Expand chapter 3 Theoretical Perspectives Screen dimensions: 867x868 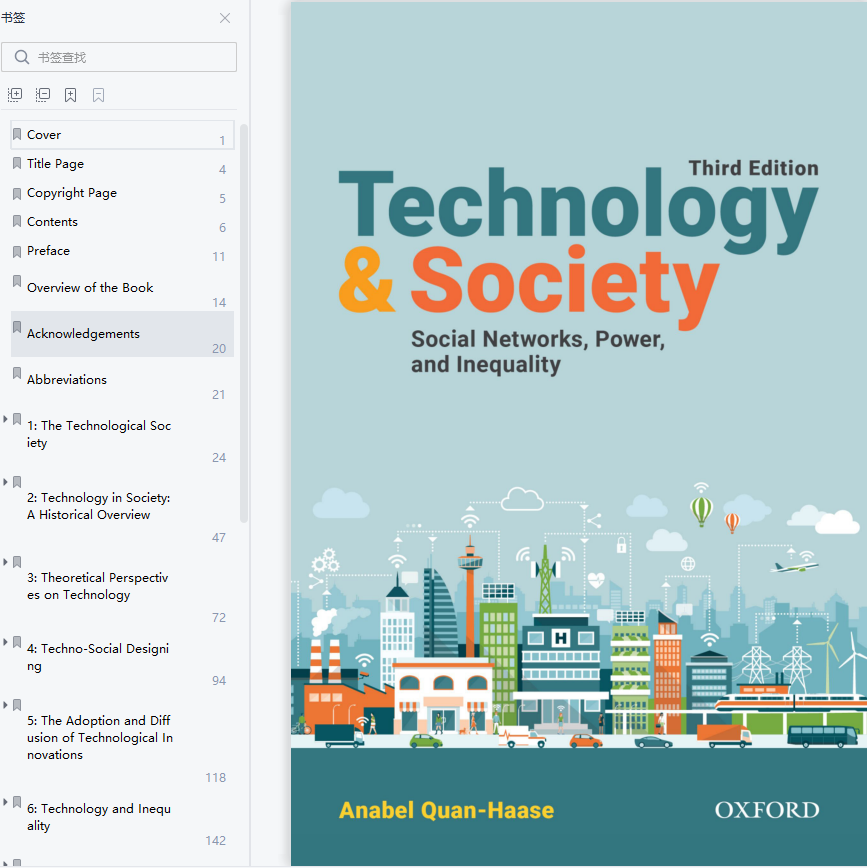(x=5, y=562)
